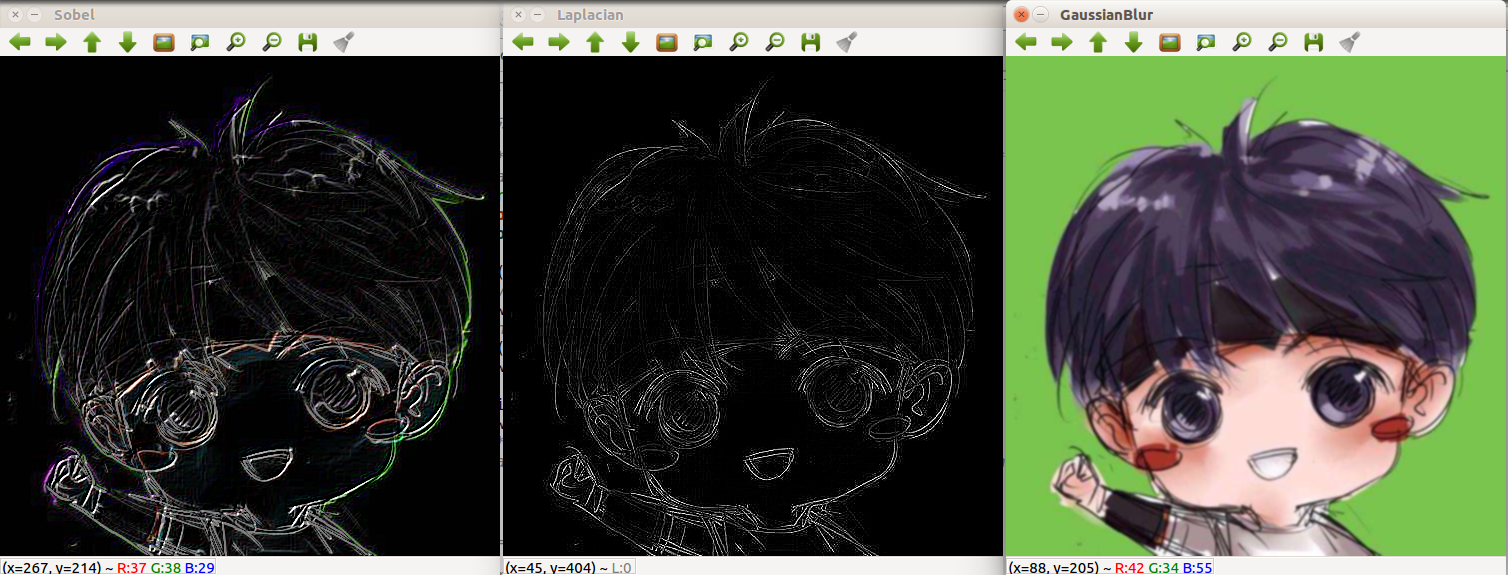This screenshot has width=1508, height=575.
Task: Minimize the GaussianBlur window
Action: tap(1040, 15)
